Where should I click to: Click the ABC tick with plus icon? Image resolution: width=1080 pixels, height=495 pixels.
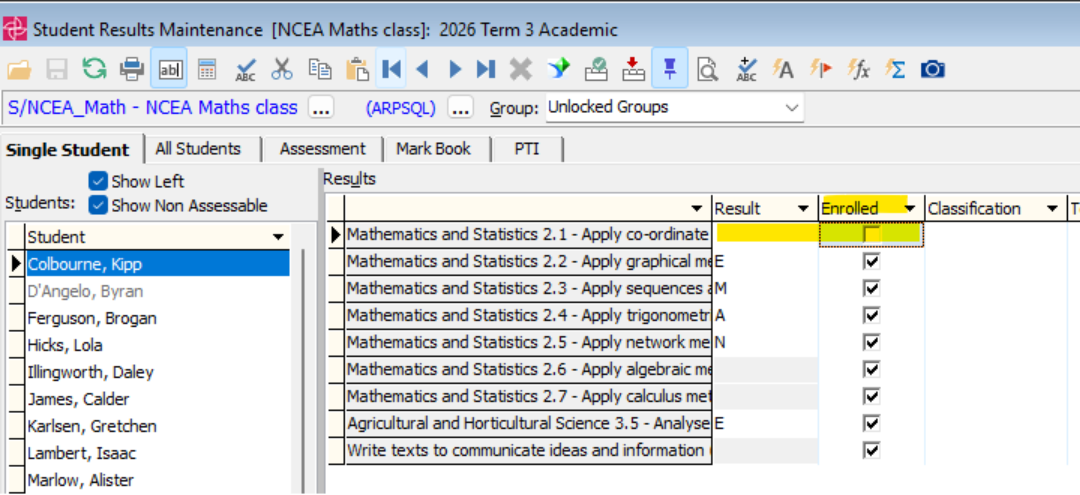745,69
